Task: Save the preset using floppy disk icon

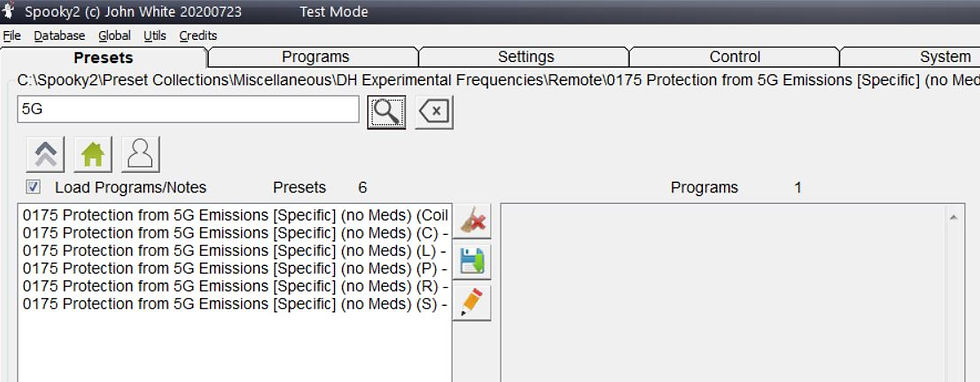Action: (x=472, y=261)
